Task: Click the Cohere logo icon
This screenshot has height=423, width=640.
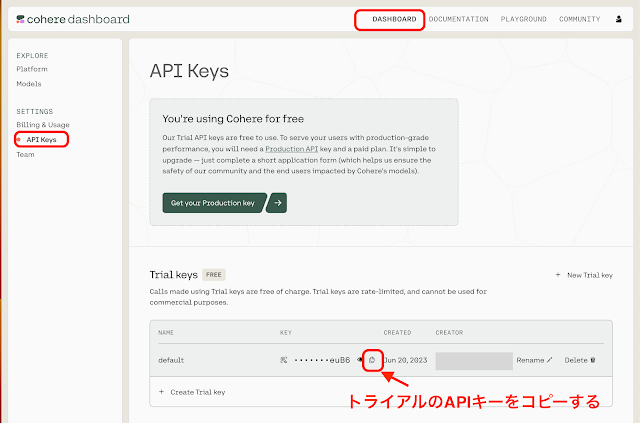Action: point(20,19)
